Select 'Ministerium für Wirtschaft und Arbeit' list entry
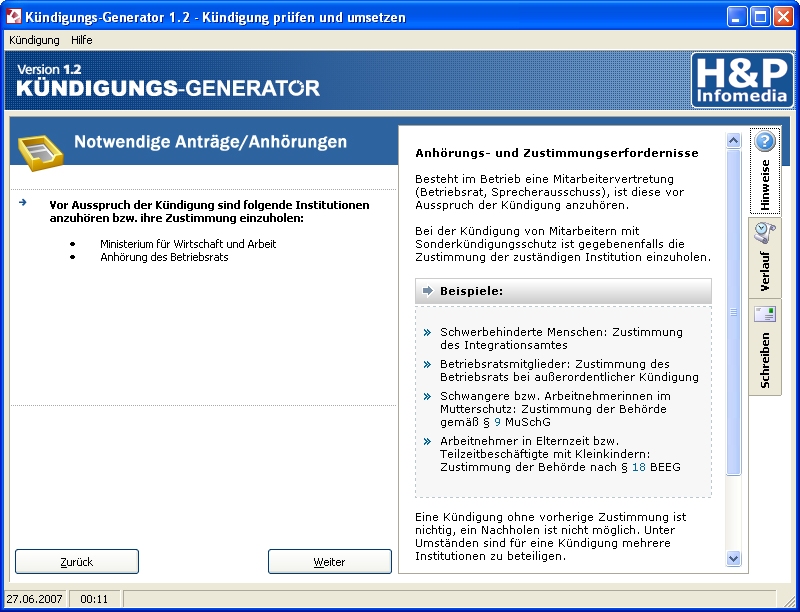The image size is (800, 612). (x=188, y=244)
